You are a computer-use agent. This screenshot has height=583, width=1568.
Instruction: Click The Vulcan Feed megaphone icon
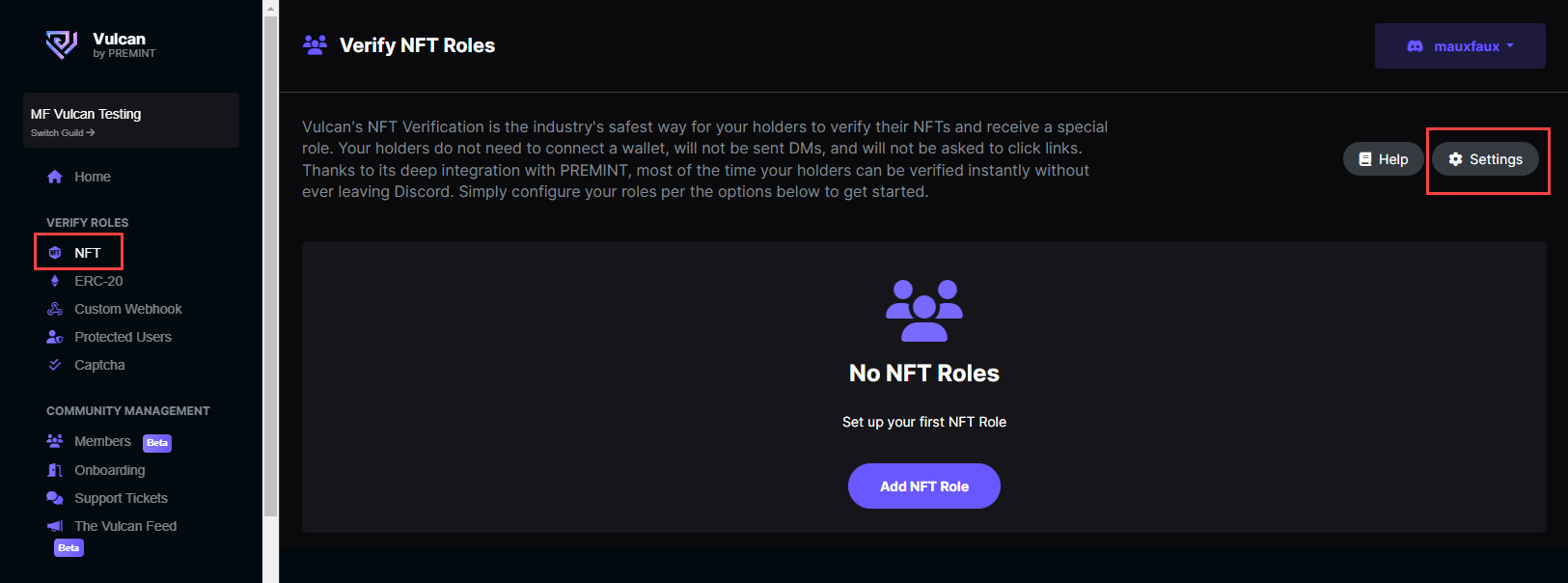55,526
